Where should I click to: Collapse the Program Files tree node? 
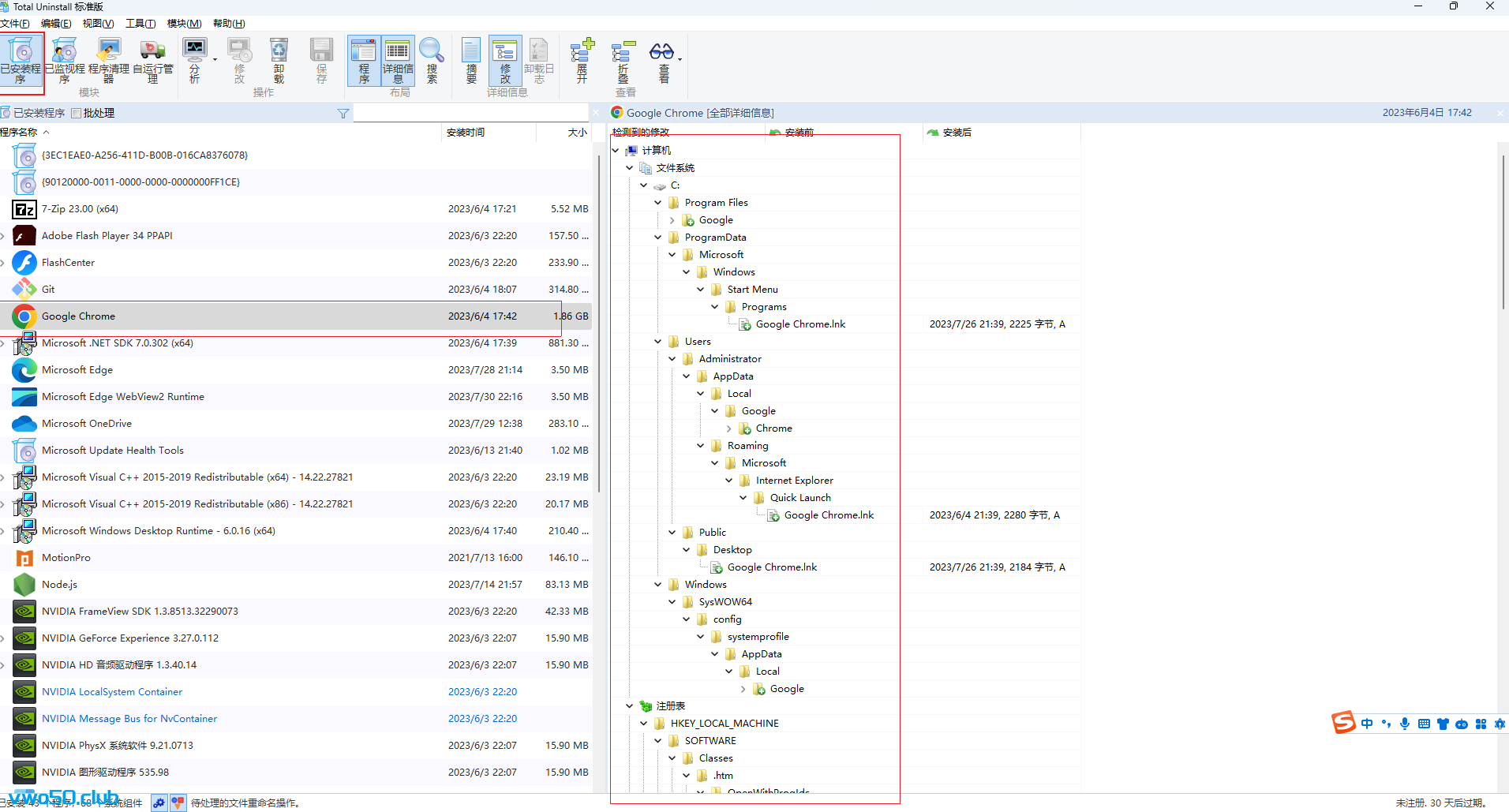coord(658,203)
